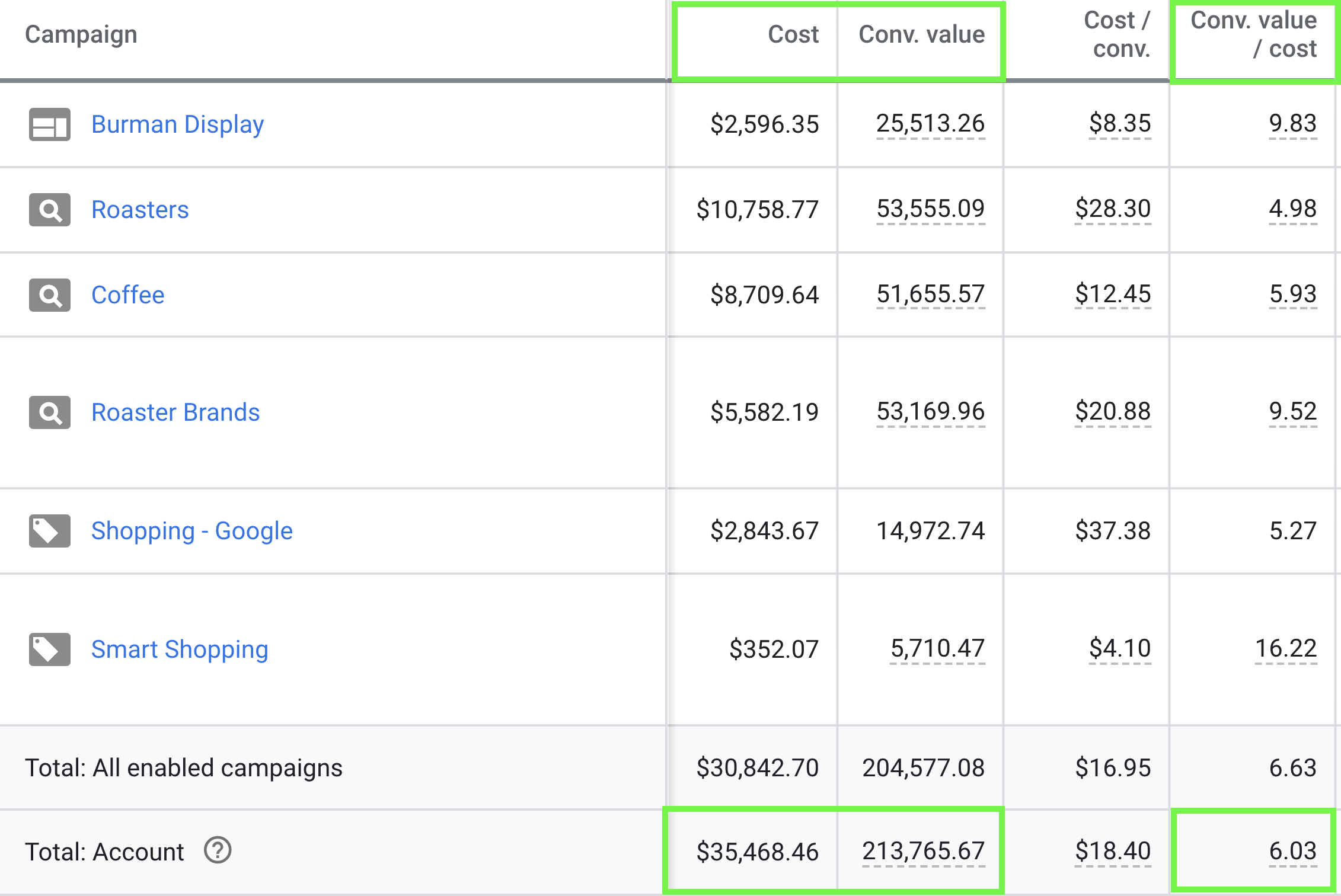Click the help icon next to Total: Account
The image size is (1341, 896).
218,851
